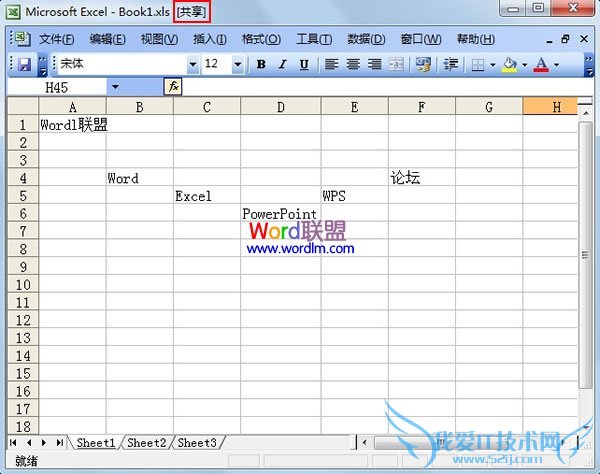Open the font name dropdown
This screenshot has height=474, width=600.
click(x=193, y=64)
